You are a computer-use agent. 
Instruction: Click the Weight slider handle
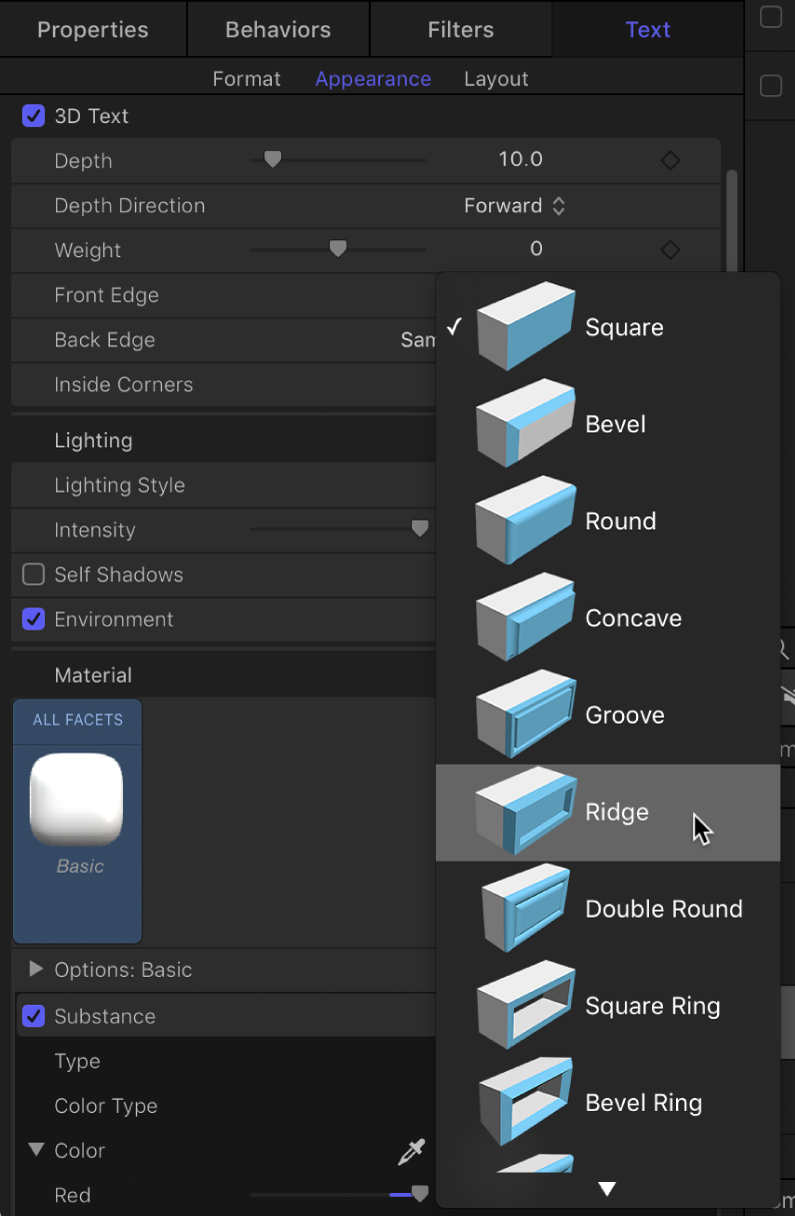click(x=338, y=249)
